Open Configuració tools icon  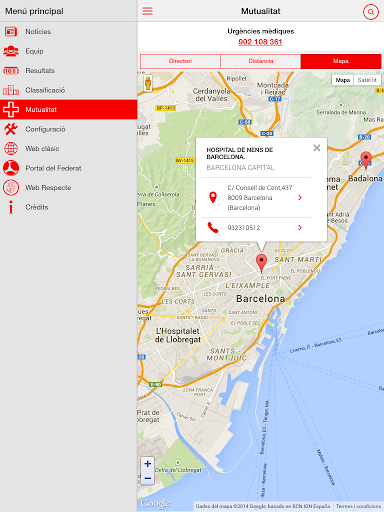tap(11, 129)
